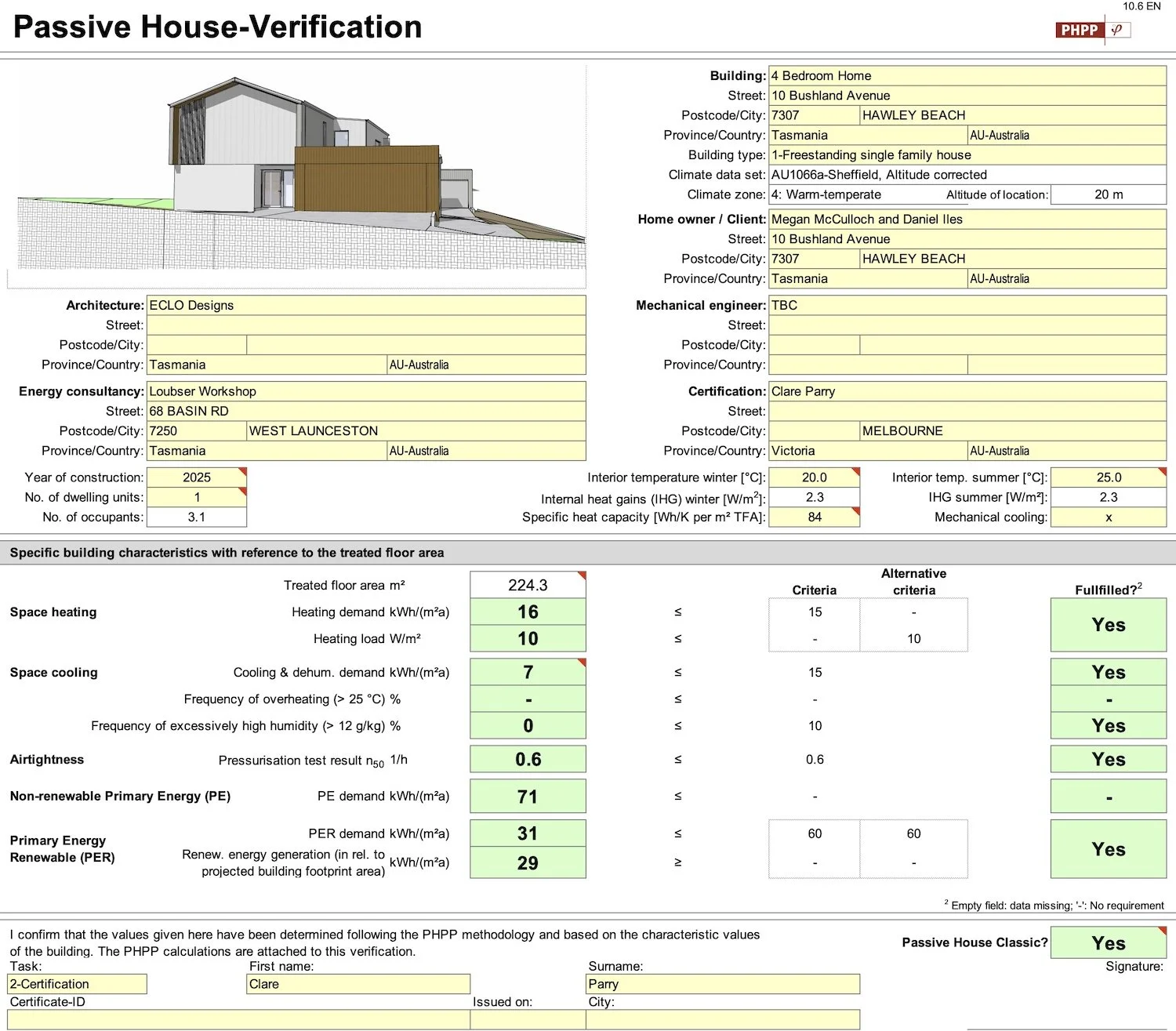Click the Heating load alternative criteria '10' cell
Screen dimensions: 1176x1031
click(914, 639)
